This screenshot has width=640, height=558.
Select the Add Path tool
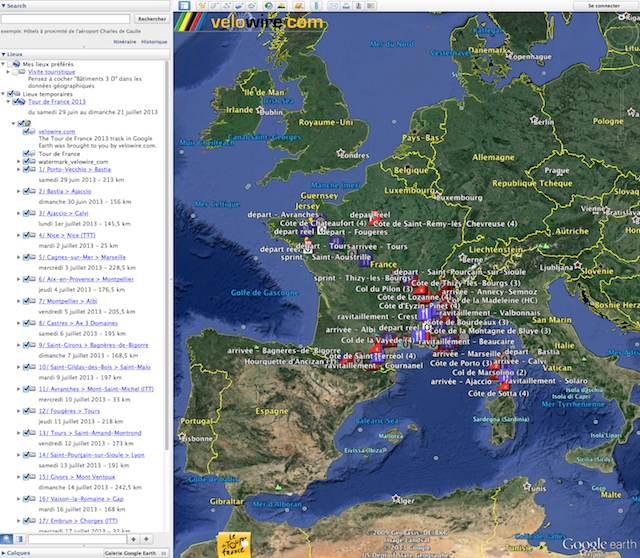tap(227, 6)
